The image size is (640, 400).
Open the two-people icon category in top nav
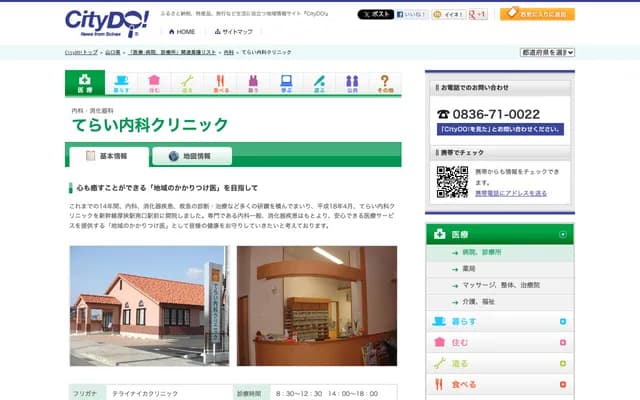coord(352,84)
